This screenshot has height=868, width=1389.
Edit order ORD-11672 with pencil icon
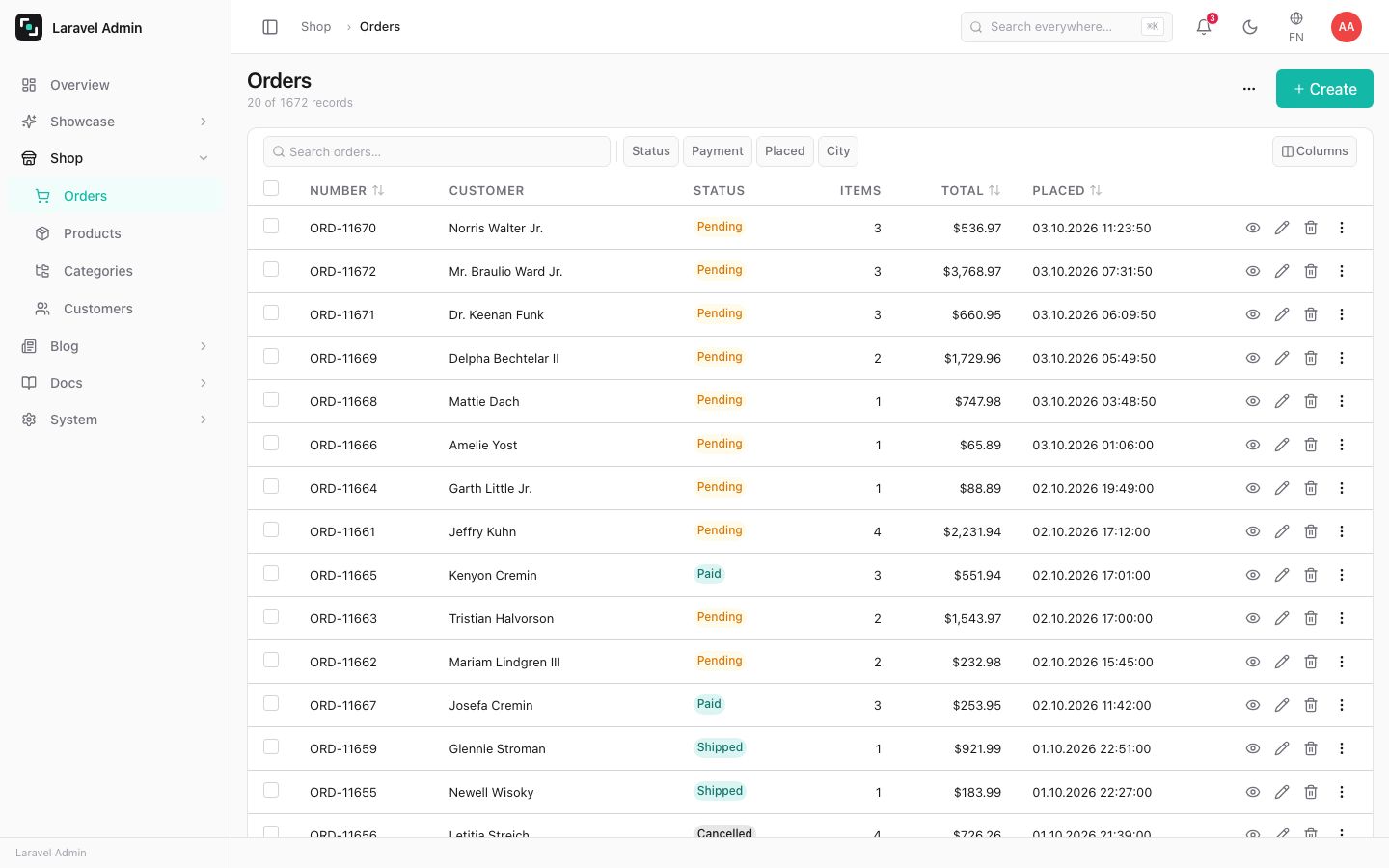pos(1282,271)
